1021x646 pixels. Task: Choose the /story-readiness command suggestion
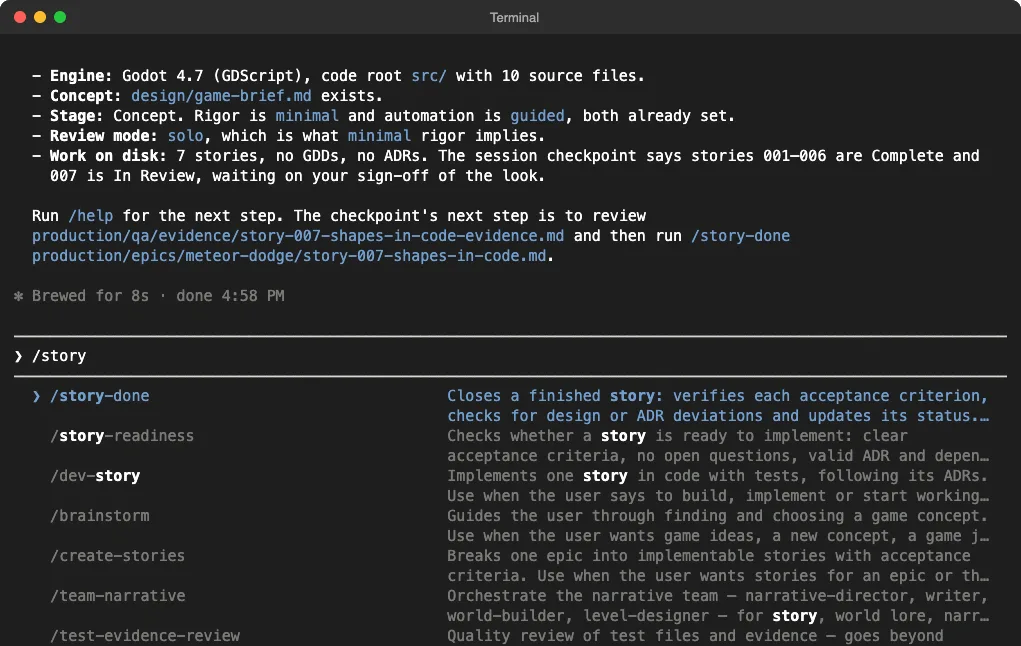122,436
